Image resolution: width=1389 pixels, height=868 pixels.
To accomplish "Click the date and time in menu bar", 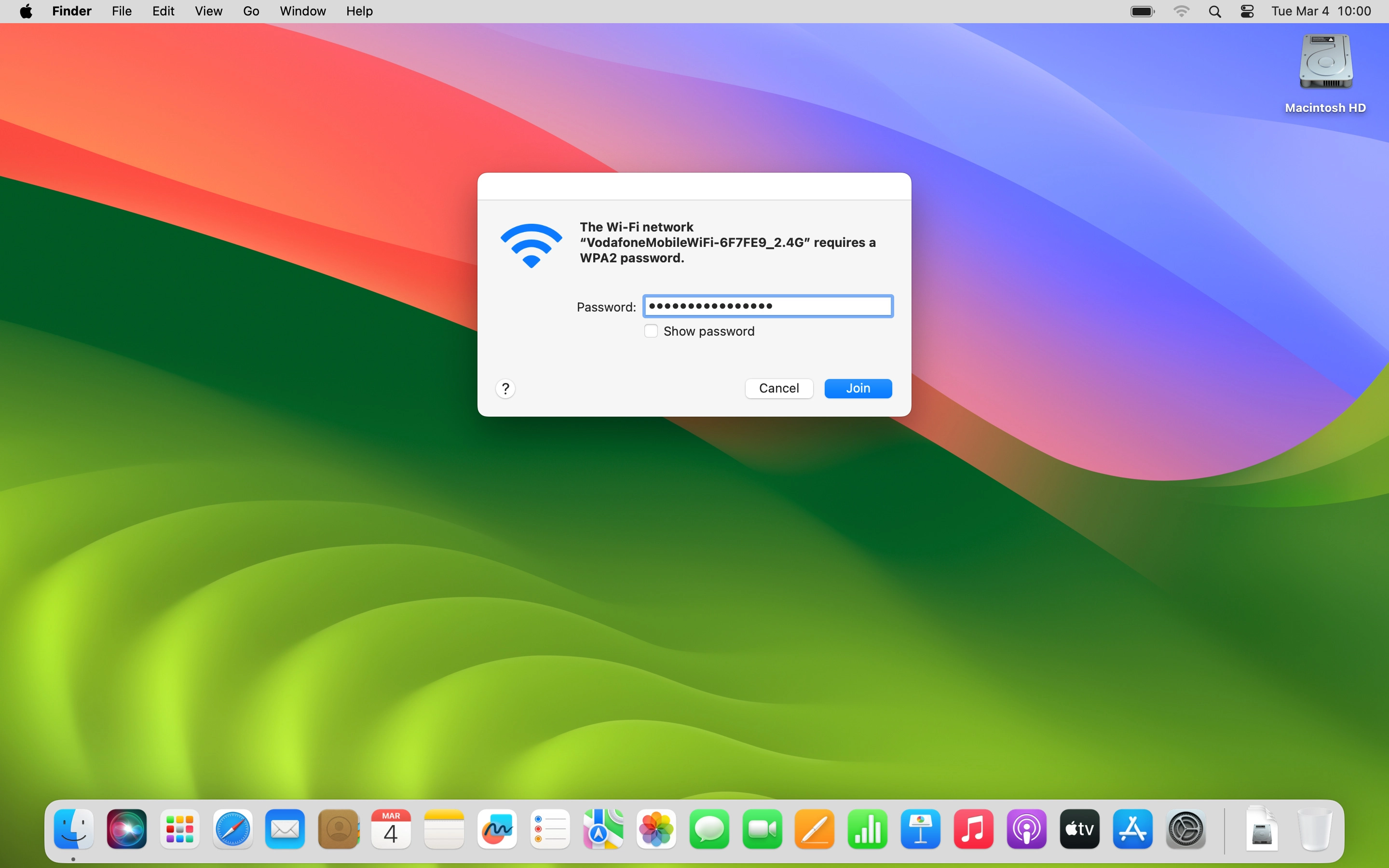I will 1321,12.
